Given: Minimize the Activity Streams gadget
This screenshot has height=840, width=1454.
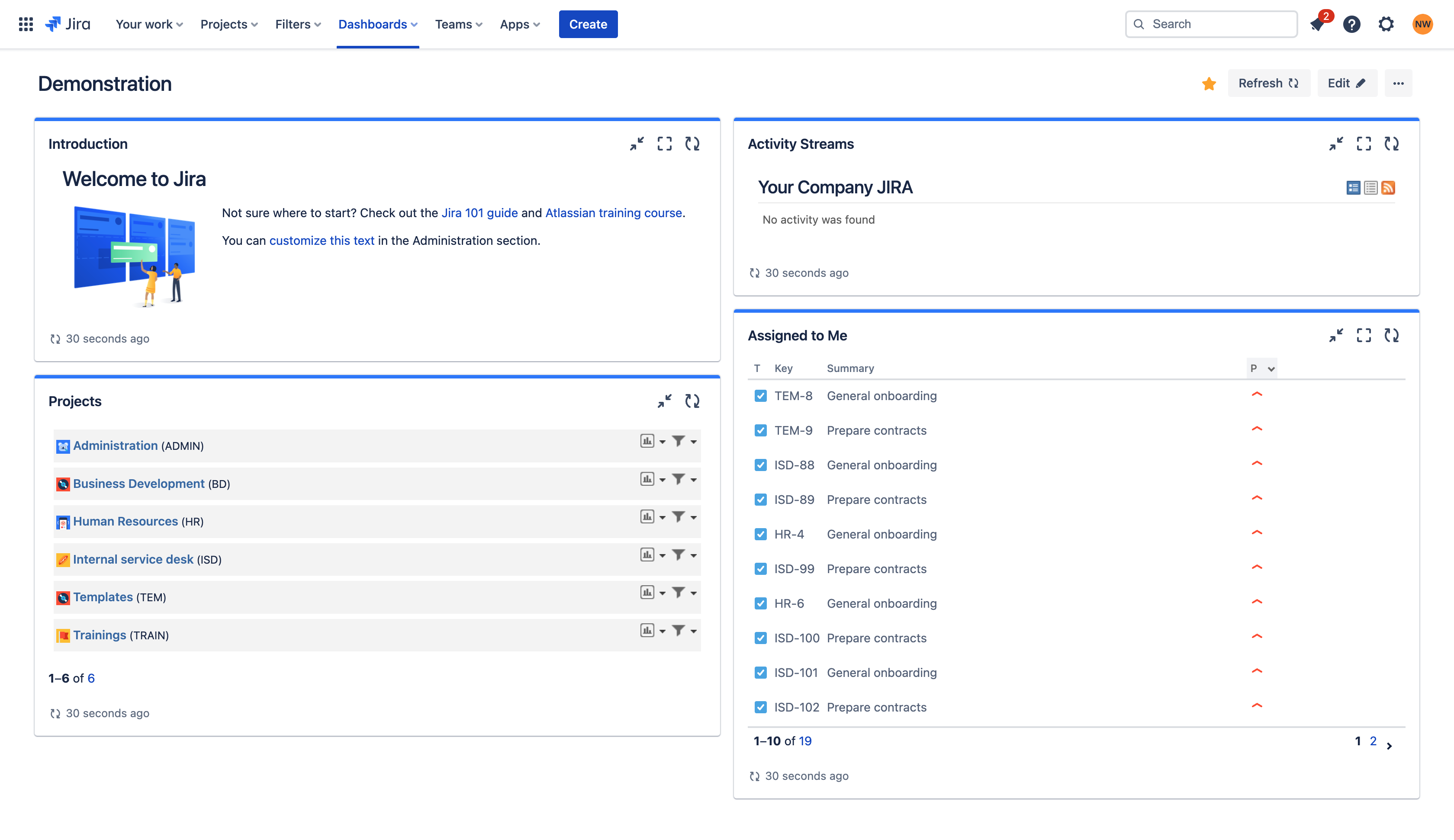Looking at the screenshot, I should 1336,144.
